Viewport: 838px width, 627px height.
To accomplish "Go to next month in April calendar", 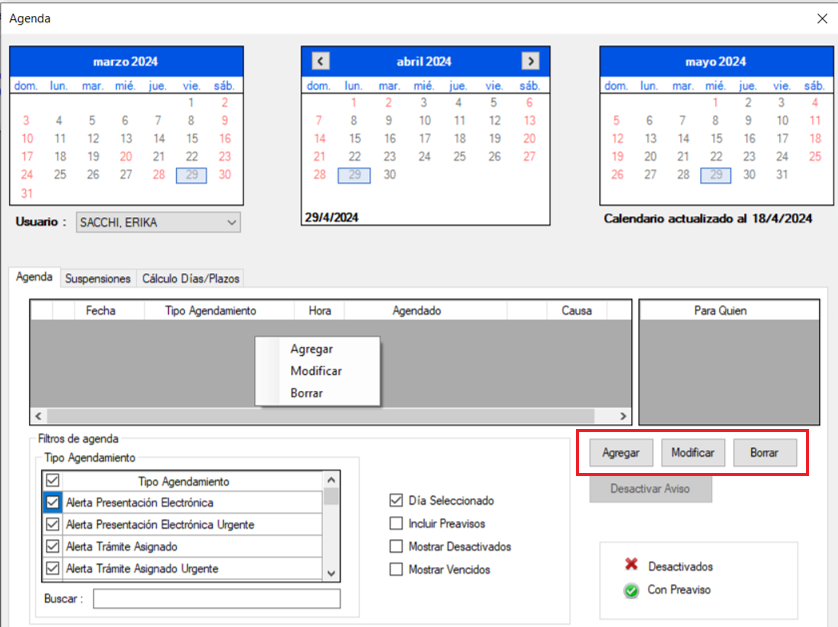I will point(530,61).
